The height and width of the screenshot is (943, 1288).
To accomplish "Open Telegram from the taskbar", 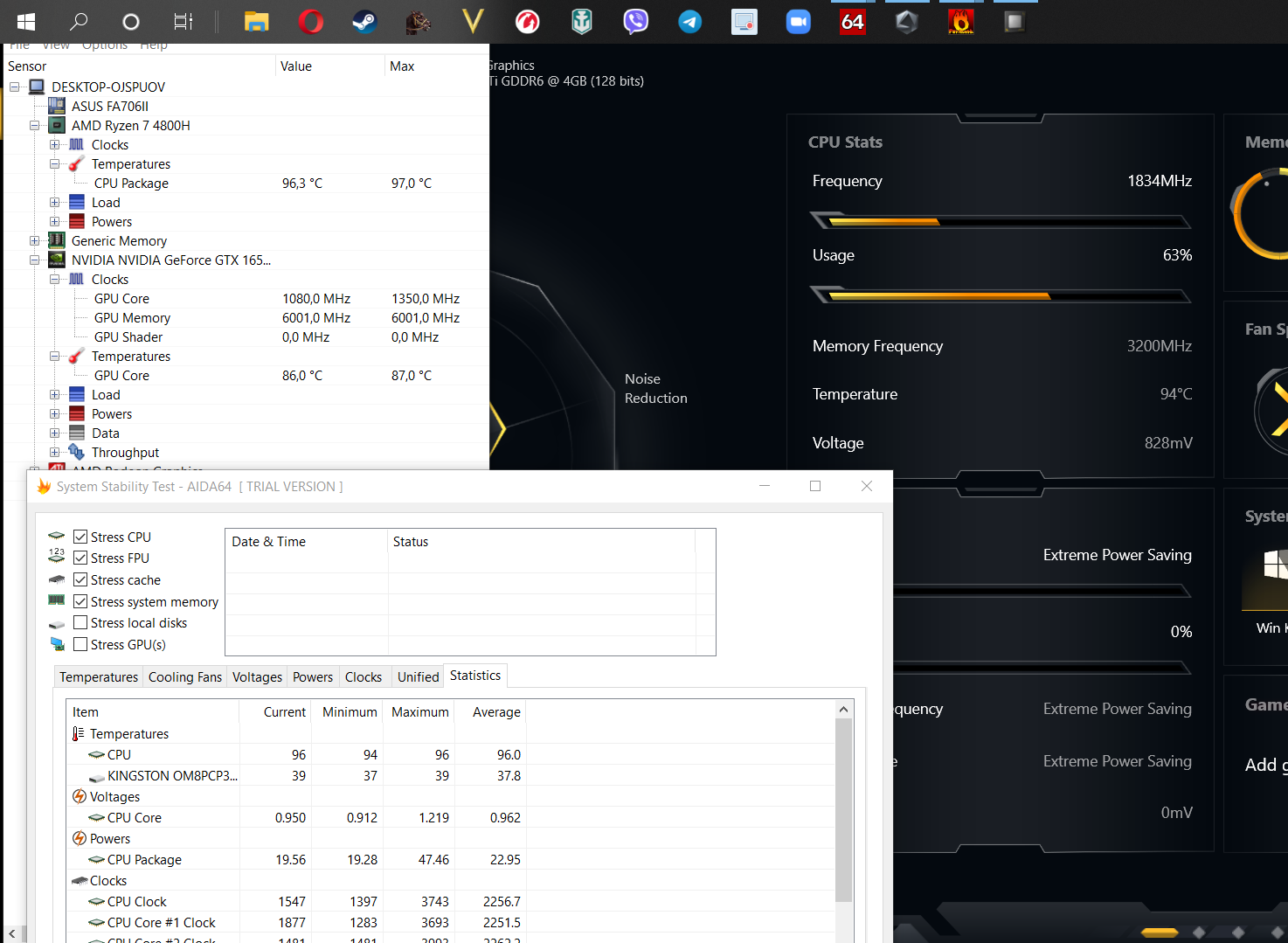I will pos(690,21).
